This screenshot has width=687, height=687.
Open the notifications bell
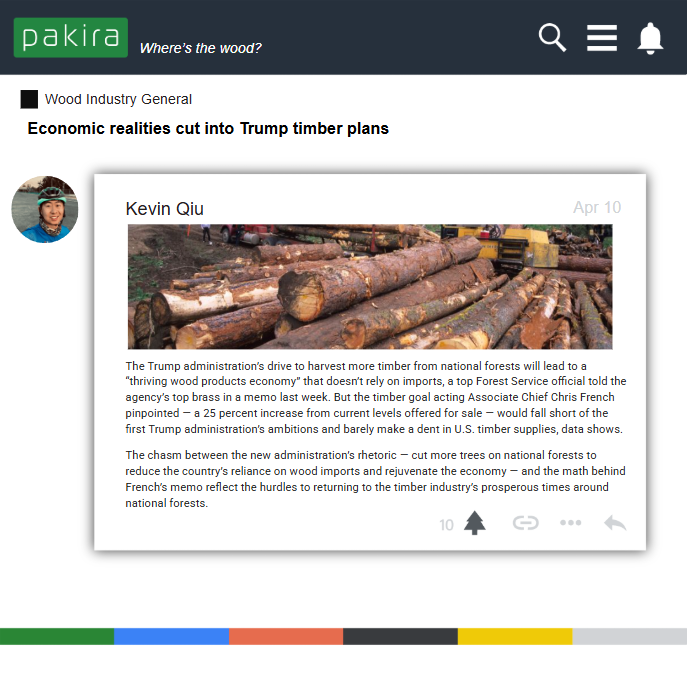click(x=650, y=39)
